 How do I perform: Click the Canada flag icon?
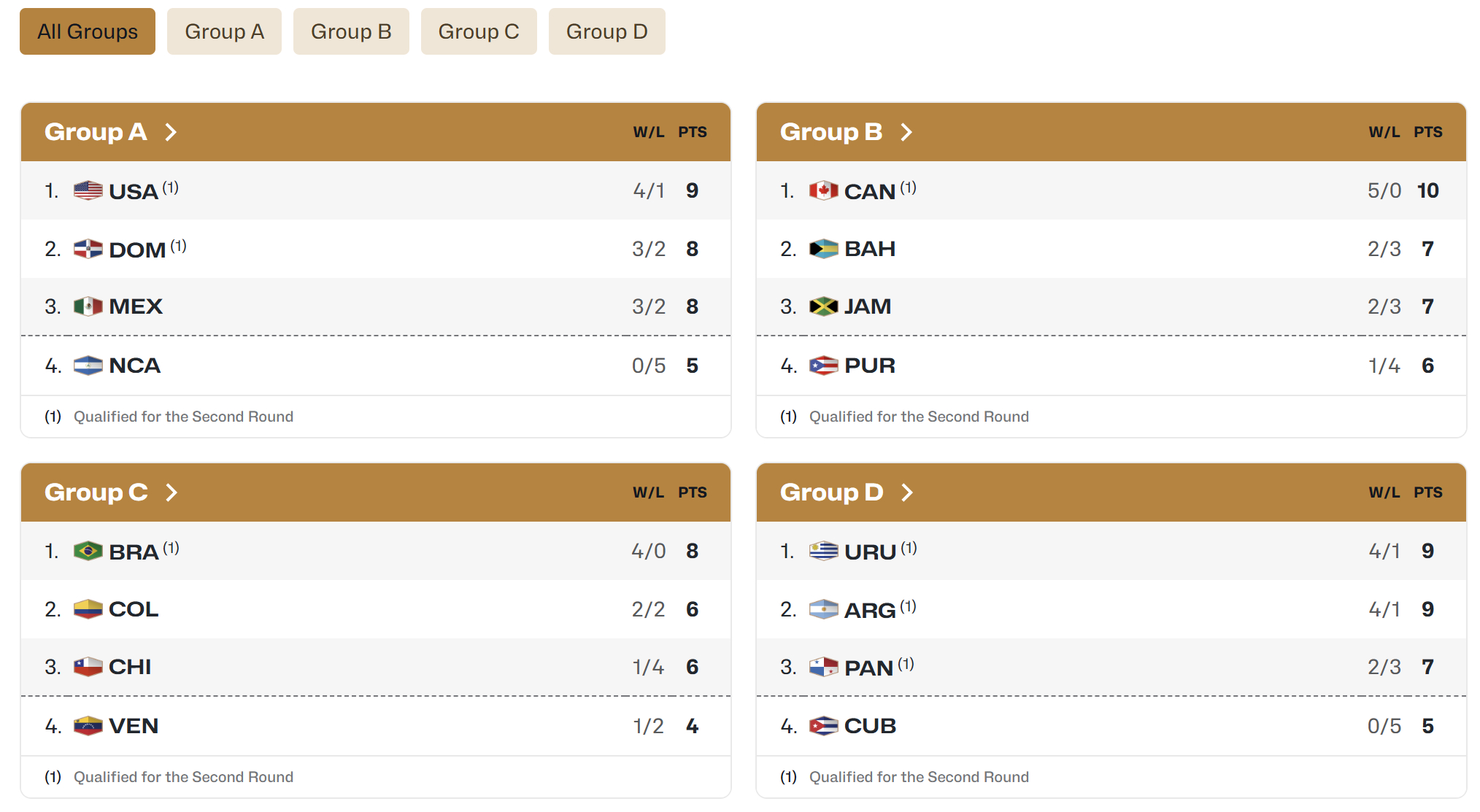pyautogui.click(x=823, y=190)
